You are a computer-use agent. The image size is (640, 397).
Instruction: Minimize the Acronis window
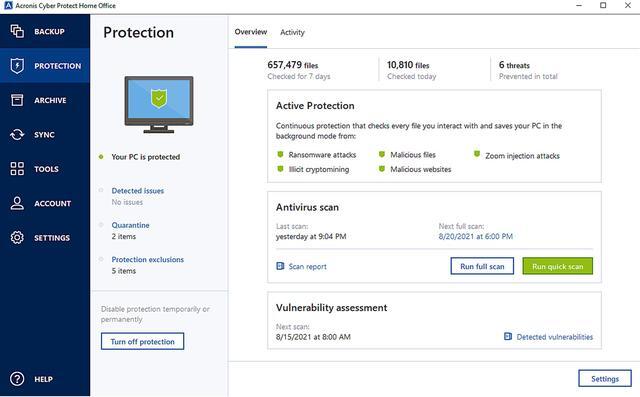point(579,5)
